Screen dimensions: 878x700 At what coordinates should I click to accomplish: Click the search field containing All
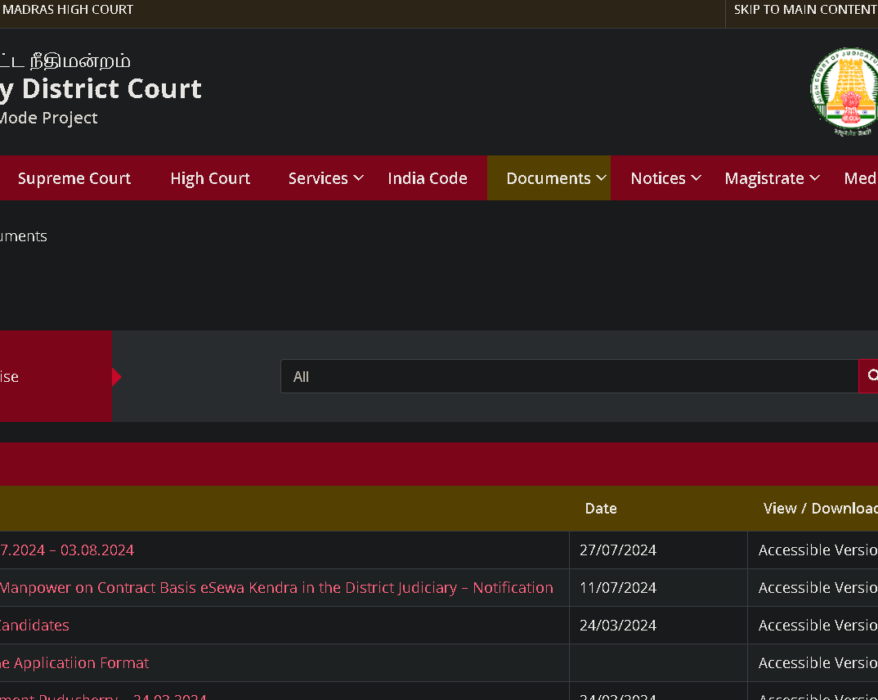569,376
